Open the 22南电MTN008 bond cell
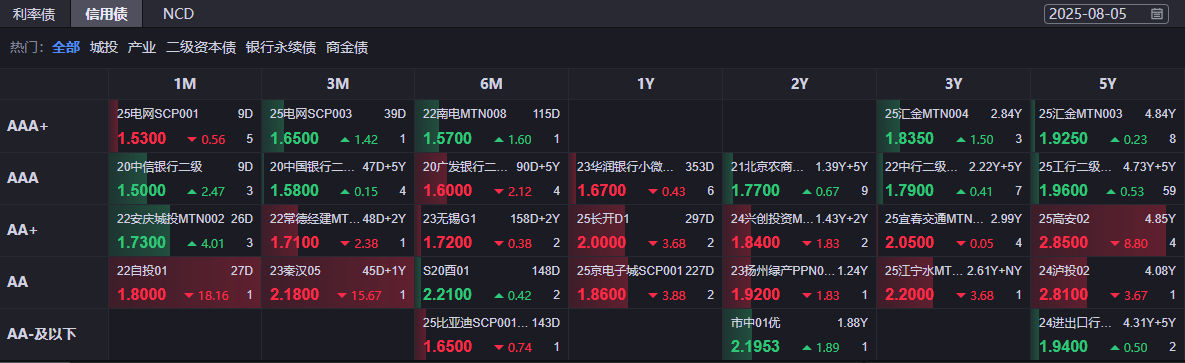1185x363 pixels. pyautogui.click(x=491, y=126)
